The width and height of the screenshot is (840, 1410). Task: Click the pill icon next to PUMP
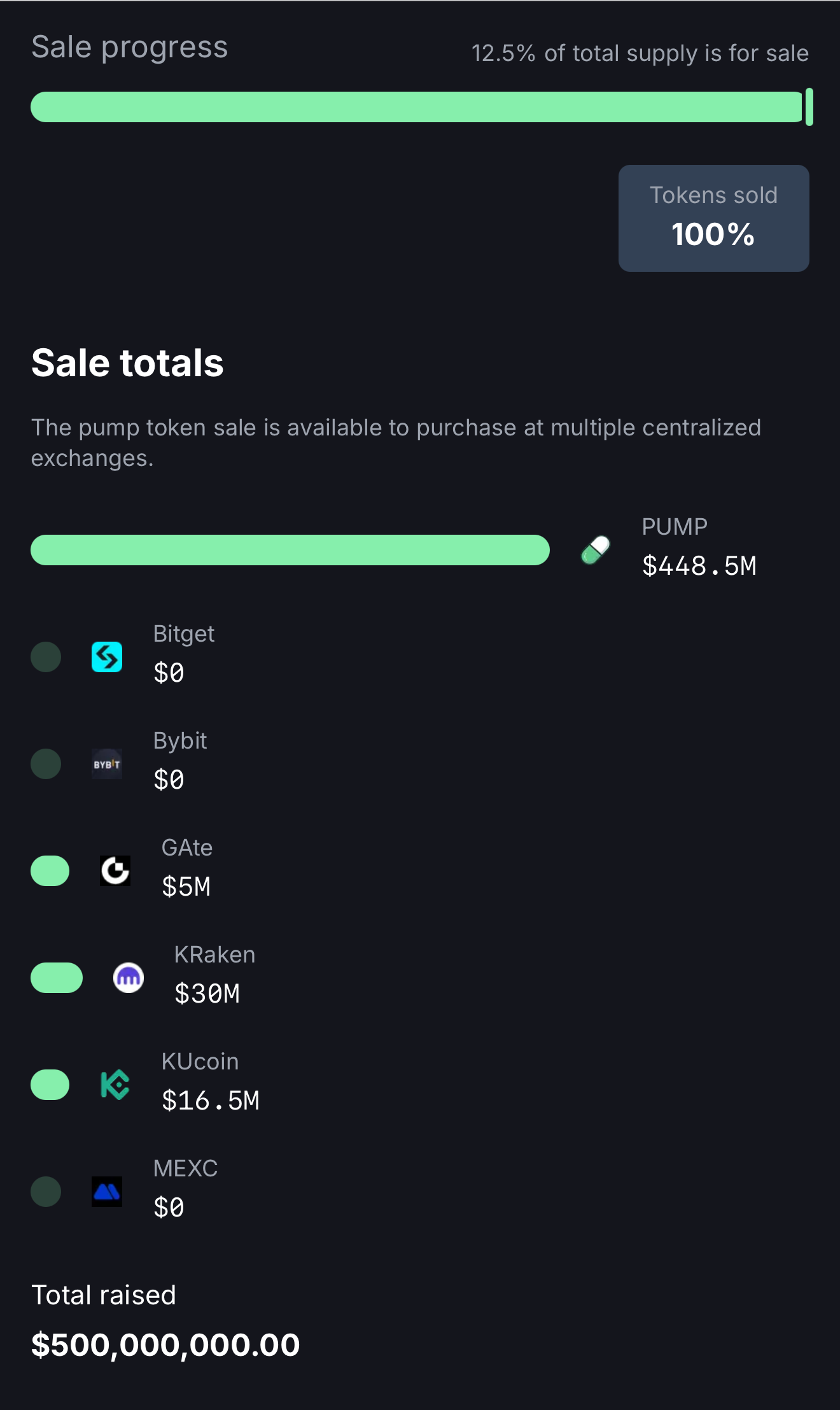click(x=594, y=549)
